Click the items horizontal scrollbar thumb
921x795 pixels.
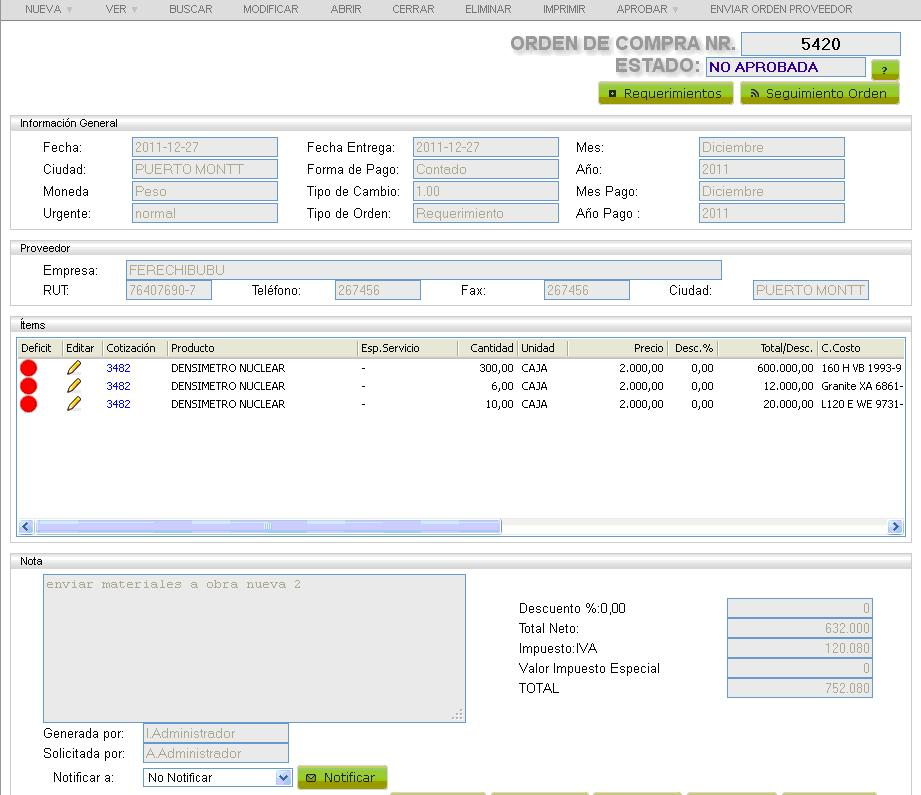coord(268,526)
